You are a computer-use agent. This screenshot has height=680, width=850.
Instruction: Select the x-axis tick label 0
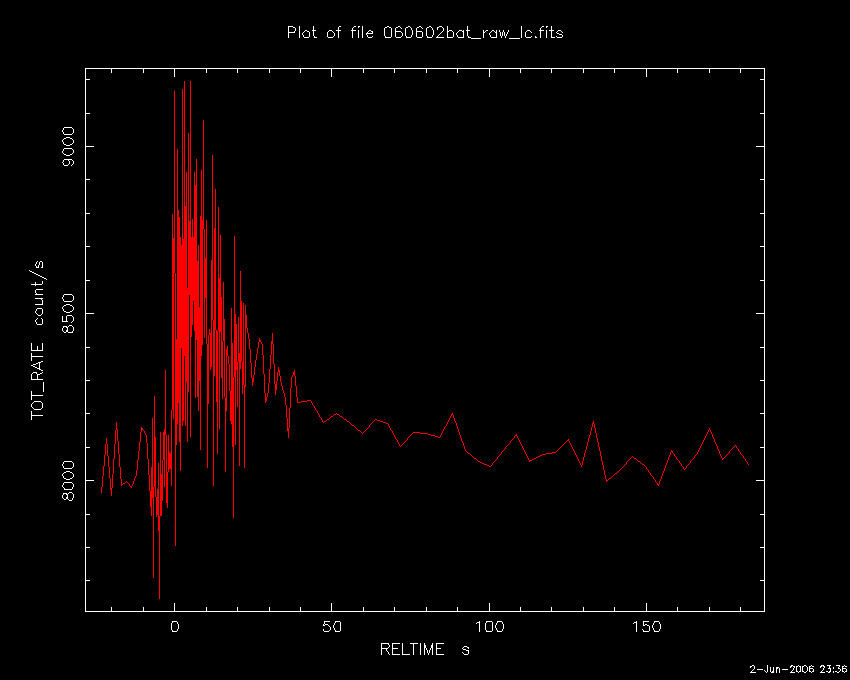[x=175, y=627]
